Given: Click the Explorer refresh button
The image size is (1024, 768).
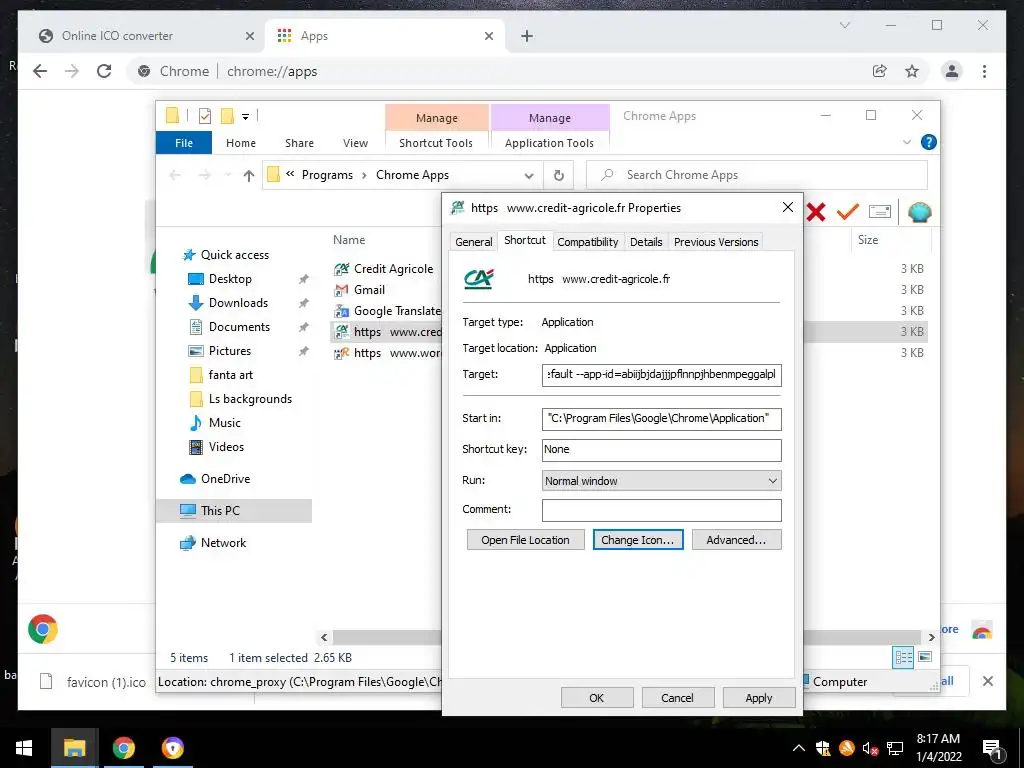Looking at the screenshot, I should 558,175.
